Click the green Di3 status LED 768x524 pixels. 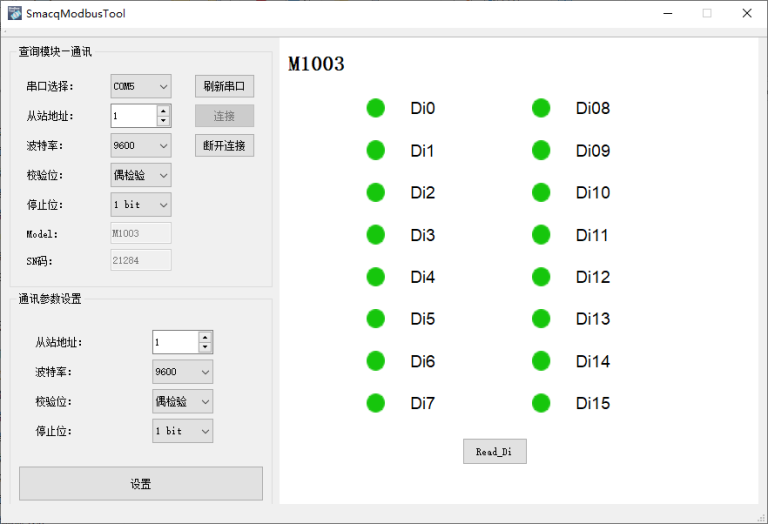(376, 235)
